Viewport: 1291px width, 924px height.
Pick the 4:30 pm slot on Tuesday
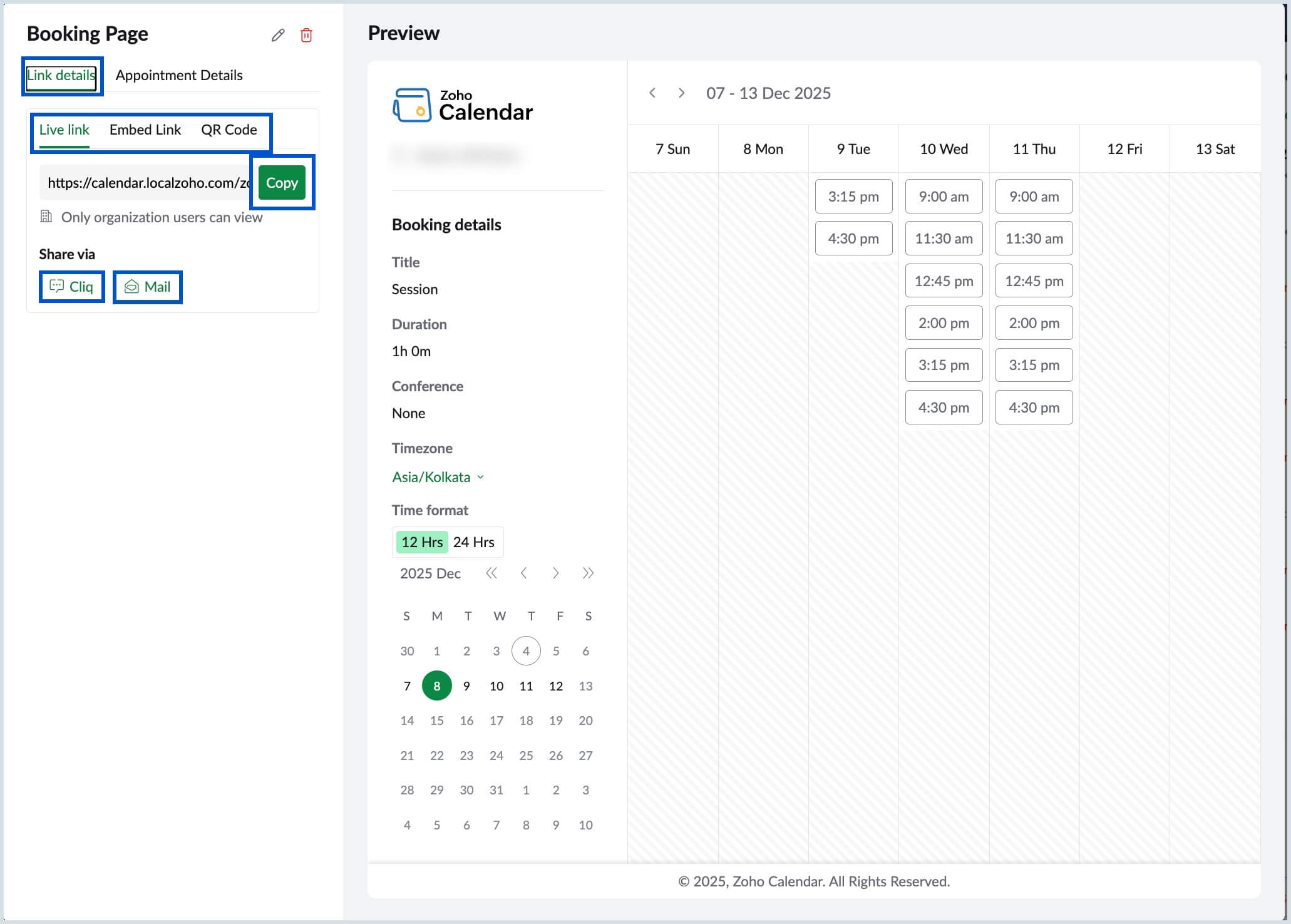tap(853, 239)
